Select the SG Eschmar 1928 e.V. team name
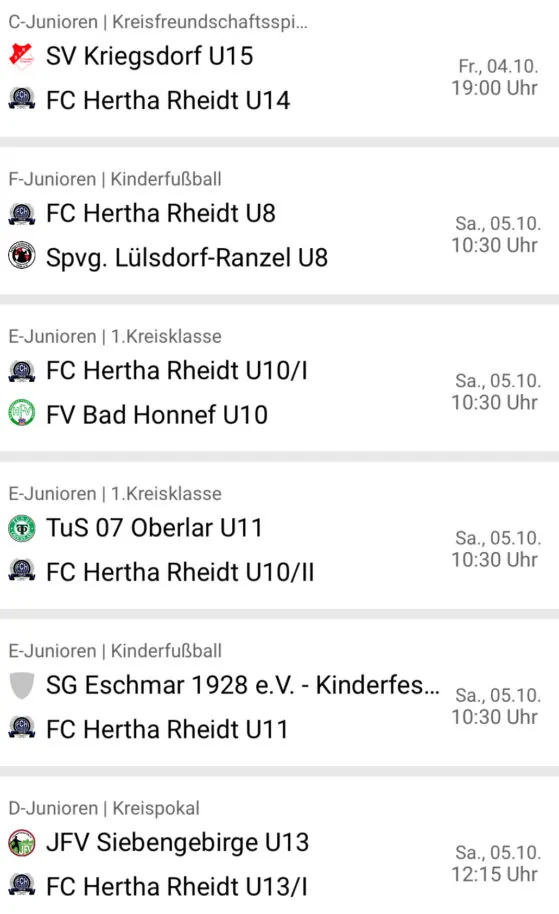The width and height of the screenshot is (559, 914). pyautogui.click(x=242, y=686)
